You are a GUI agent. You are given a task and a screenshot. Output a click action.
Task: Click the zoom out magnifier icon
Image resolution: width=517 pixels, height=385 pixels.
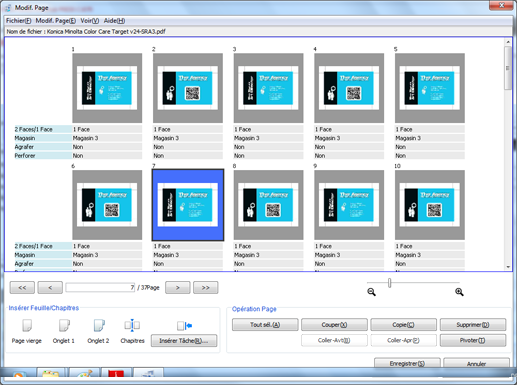click(371, 292)
